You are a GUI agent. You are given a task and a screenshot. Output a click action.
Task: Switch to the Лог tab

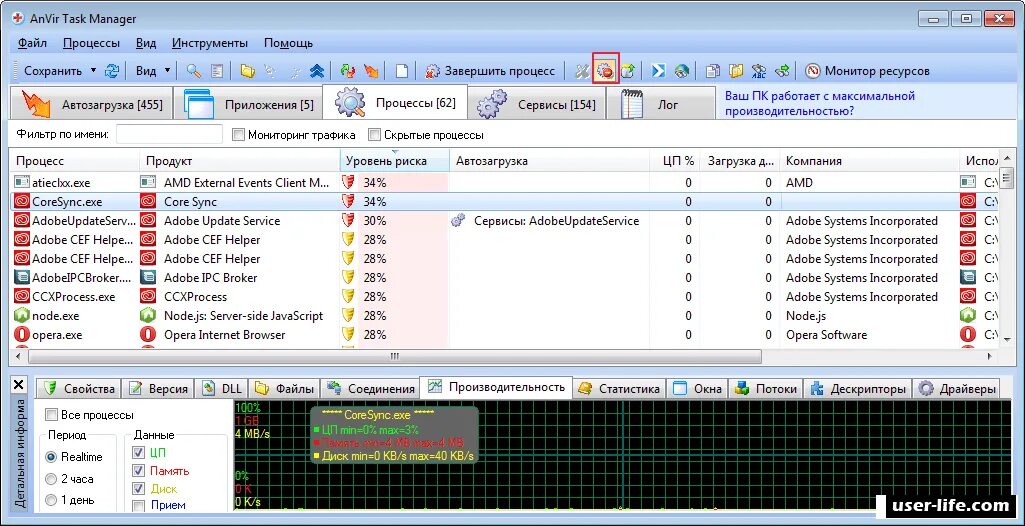[661, 103]
